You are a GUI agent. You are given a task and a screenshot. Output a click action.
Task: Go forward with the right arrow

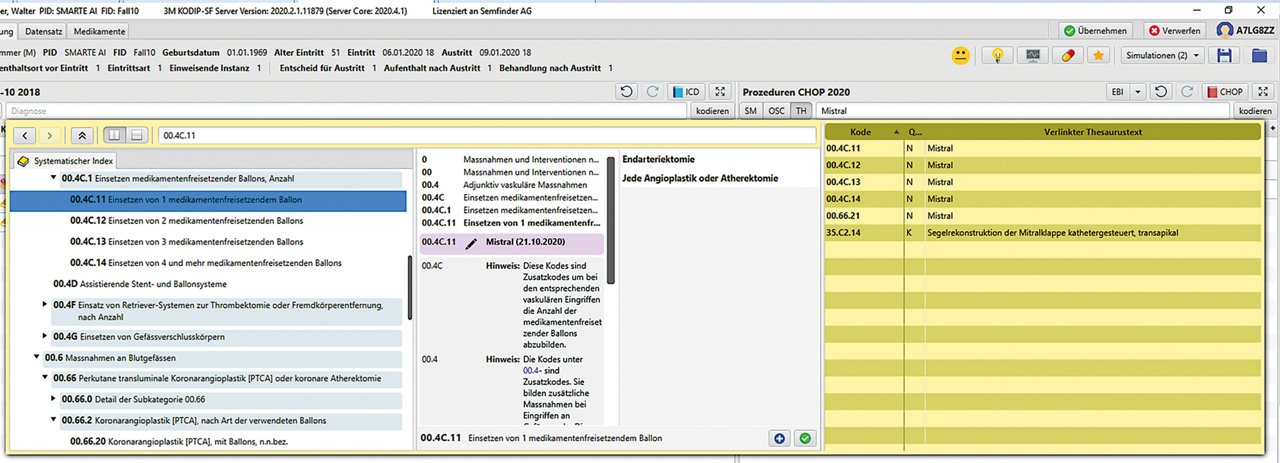[x=50, y=134]
